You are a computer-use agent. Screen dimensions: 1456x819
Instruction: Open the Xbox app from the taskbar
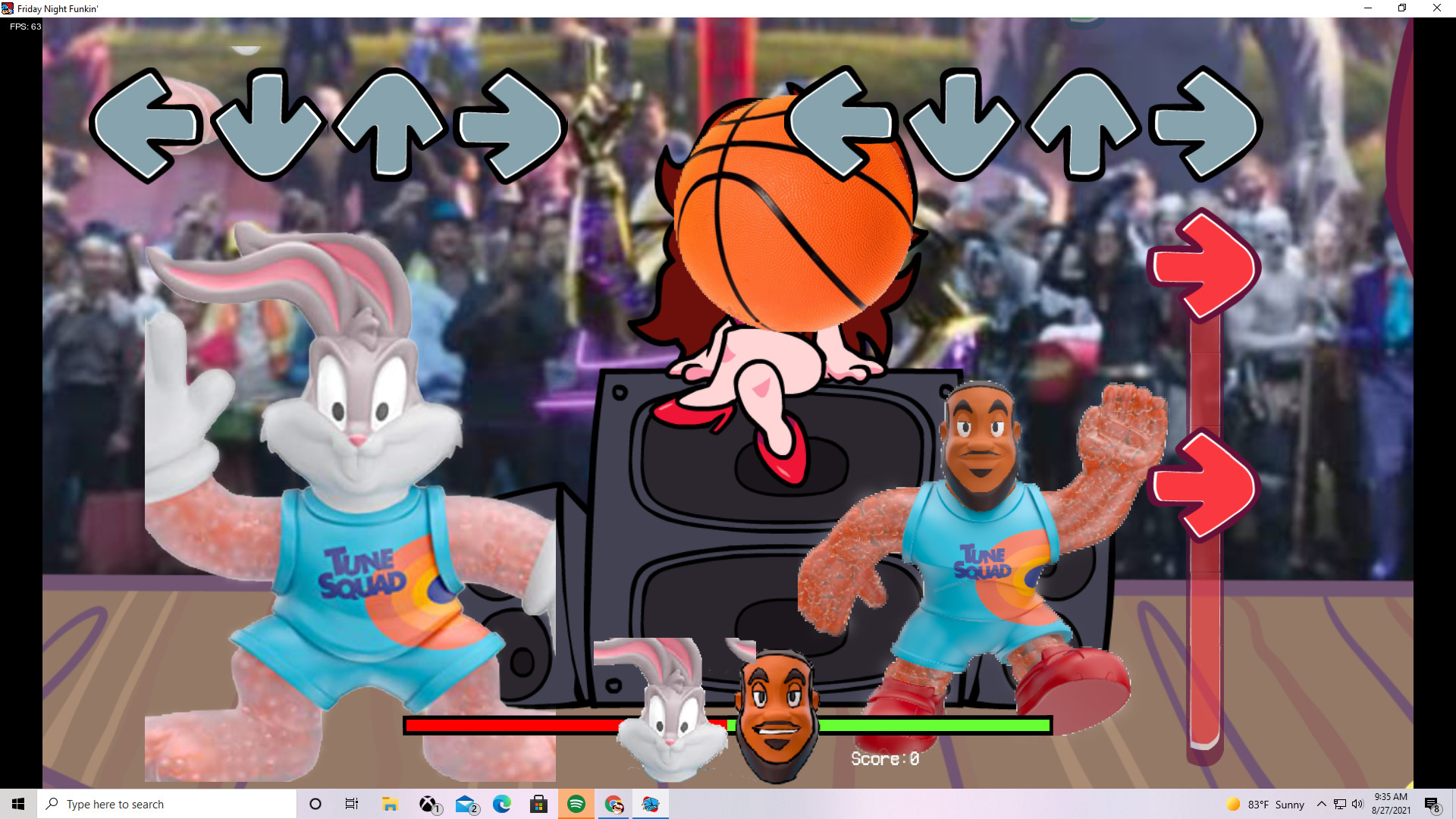(428, 804)
